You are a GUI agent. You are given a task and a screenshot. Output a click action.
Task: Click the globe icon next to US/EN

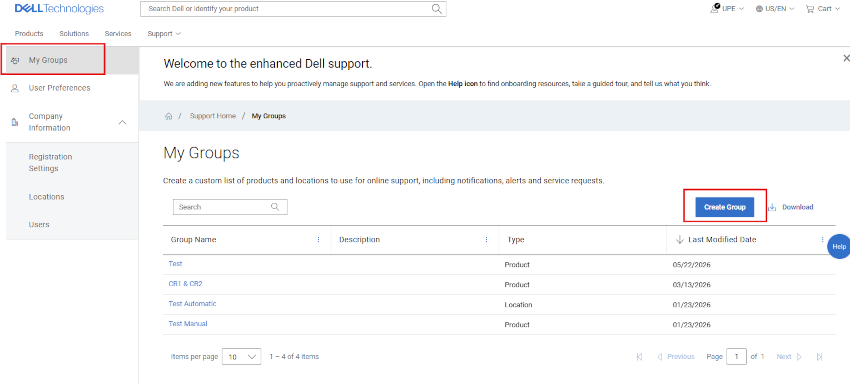tap(759, 9)
